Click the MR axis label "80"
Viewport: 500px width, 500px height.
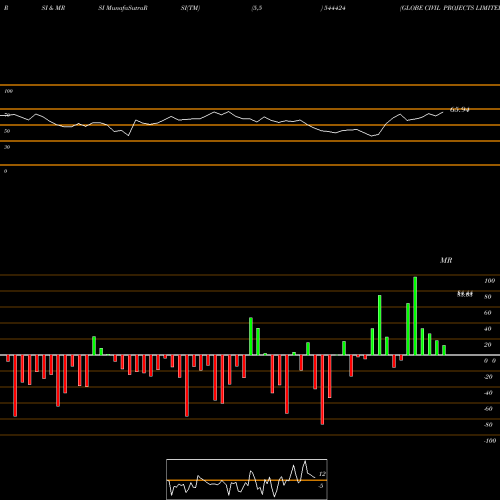(488, 297)
